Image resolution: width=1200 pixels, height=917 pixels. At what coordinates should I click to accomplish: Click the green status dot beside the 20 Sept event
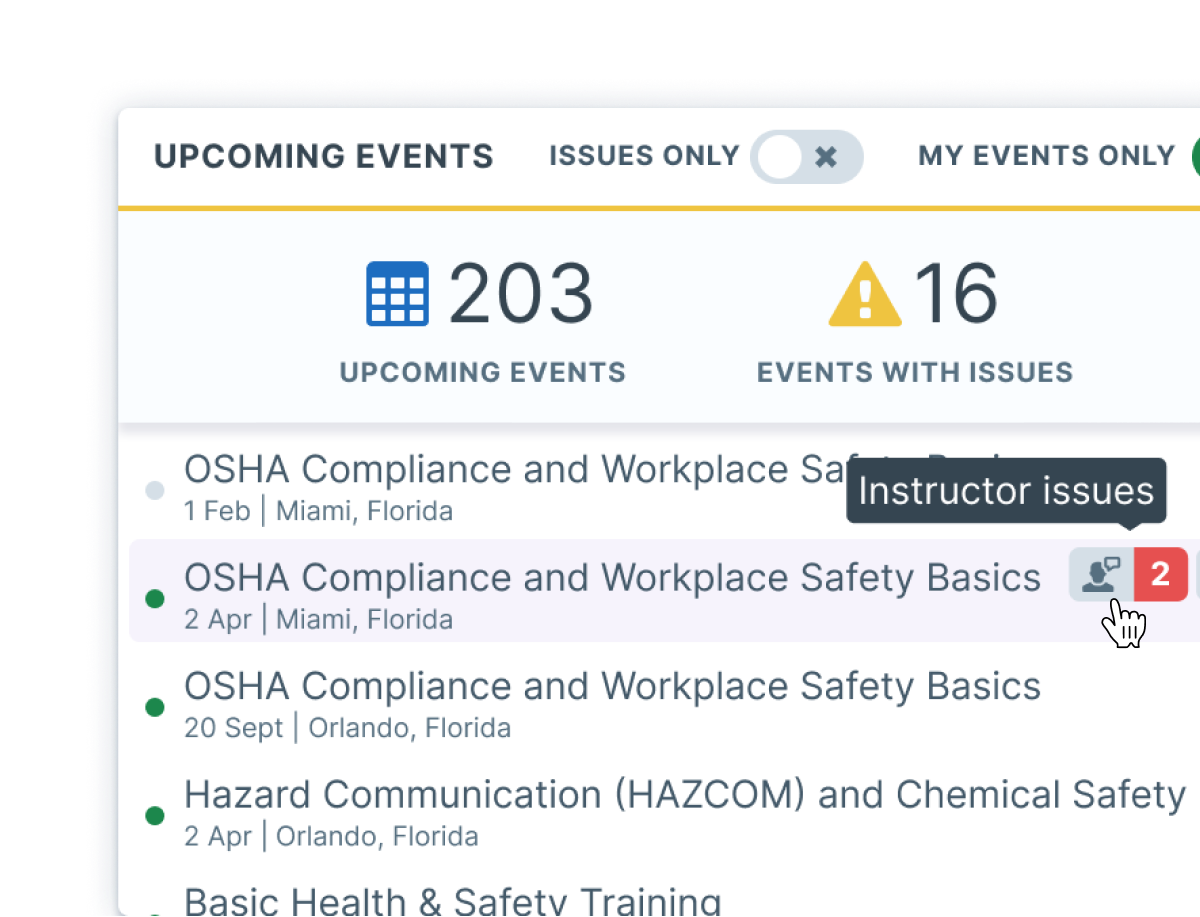pos(155,706)
